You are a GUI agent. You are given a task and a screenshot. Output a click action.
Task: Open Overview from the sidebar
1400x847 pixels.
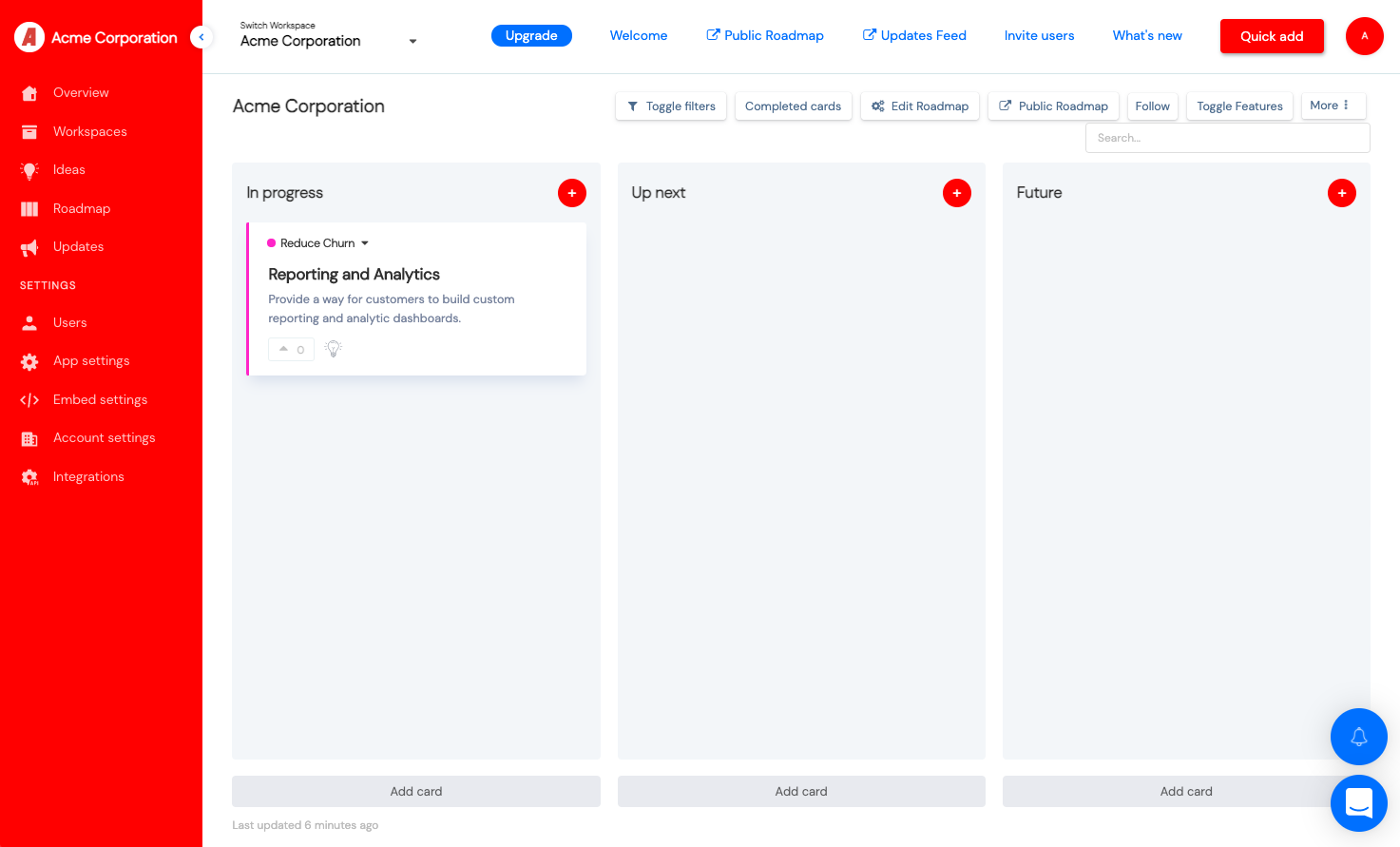[x=81, y=92]
